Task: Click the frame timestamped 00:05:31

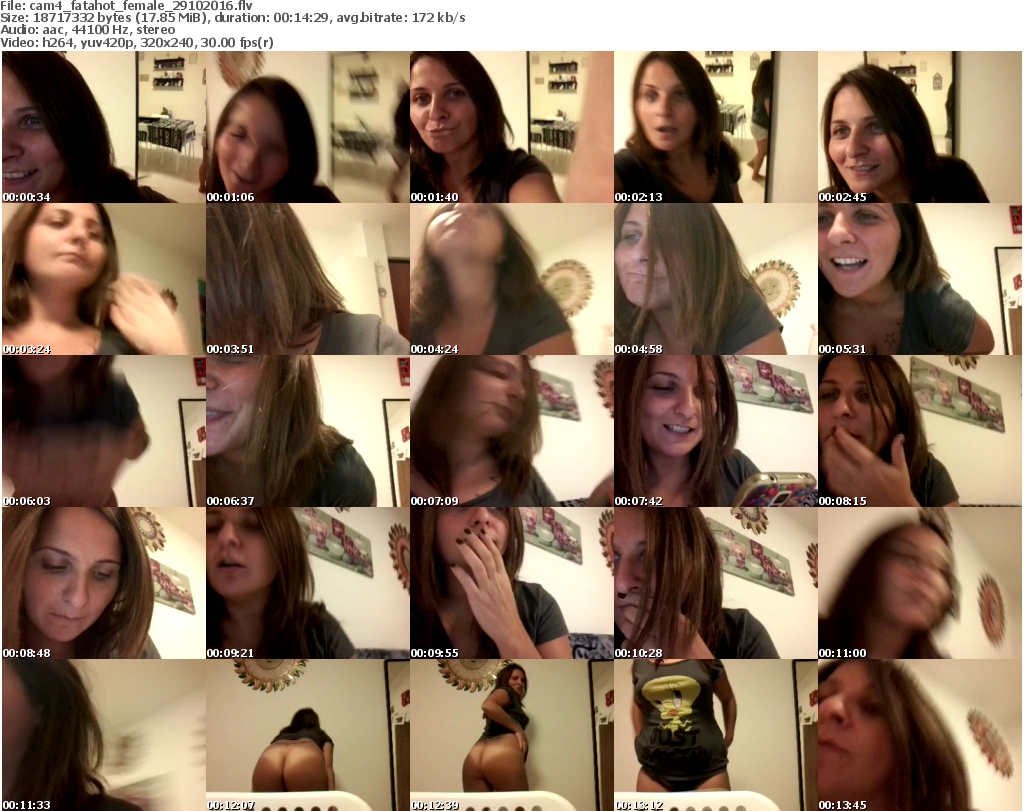Action: tap(919, 279)
